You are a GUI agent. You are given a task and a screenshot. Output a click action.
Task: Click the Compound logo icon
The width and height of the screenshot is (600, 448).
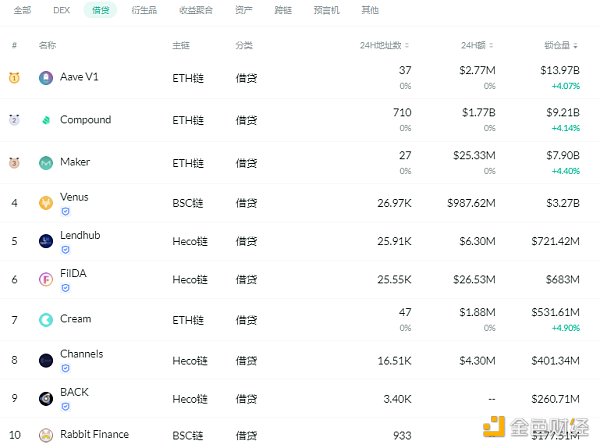point(46,120)
